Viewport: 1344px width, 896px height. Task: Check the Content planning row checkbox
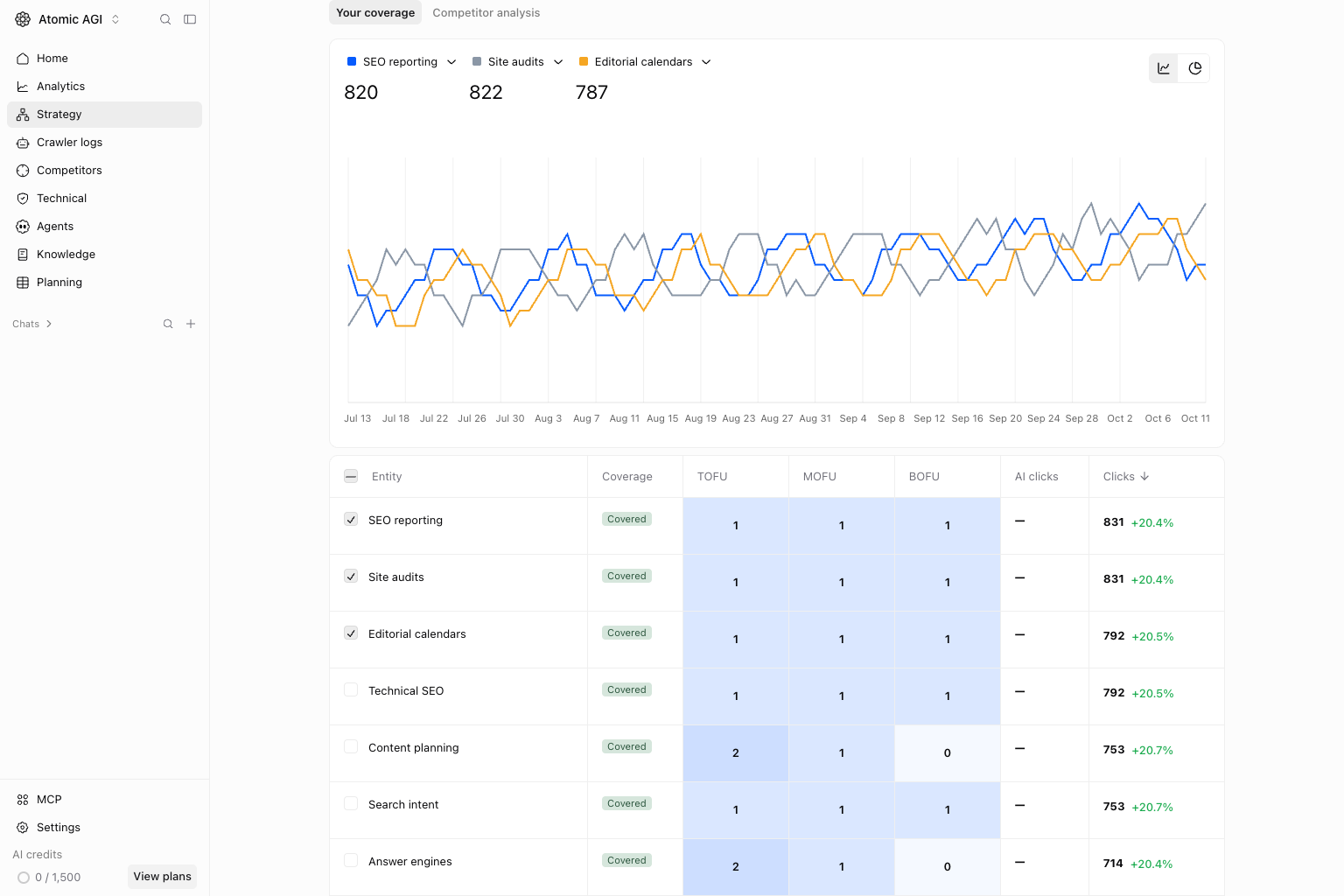click(x=351, y=746)
